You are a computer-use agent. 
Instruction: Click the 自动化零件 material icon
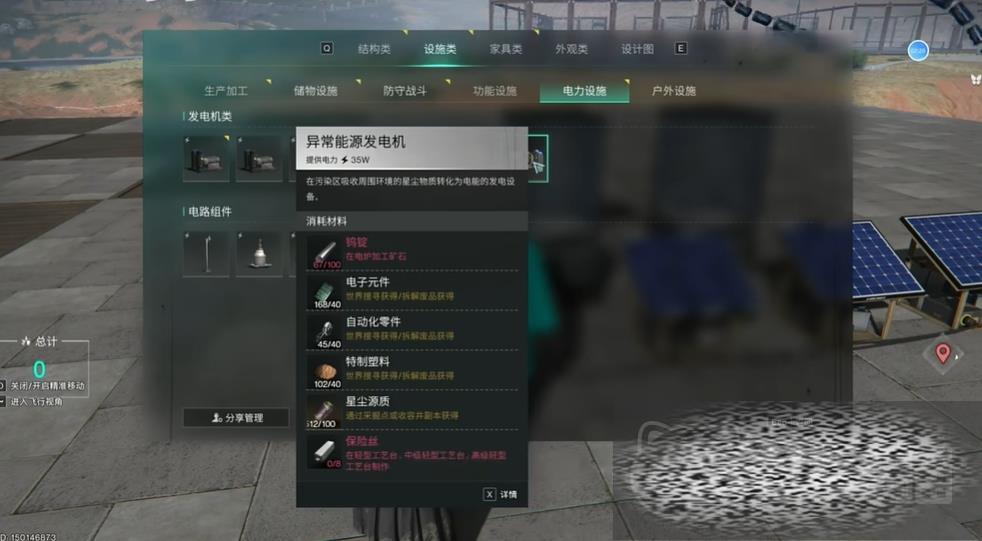tap(326, 332)
